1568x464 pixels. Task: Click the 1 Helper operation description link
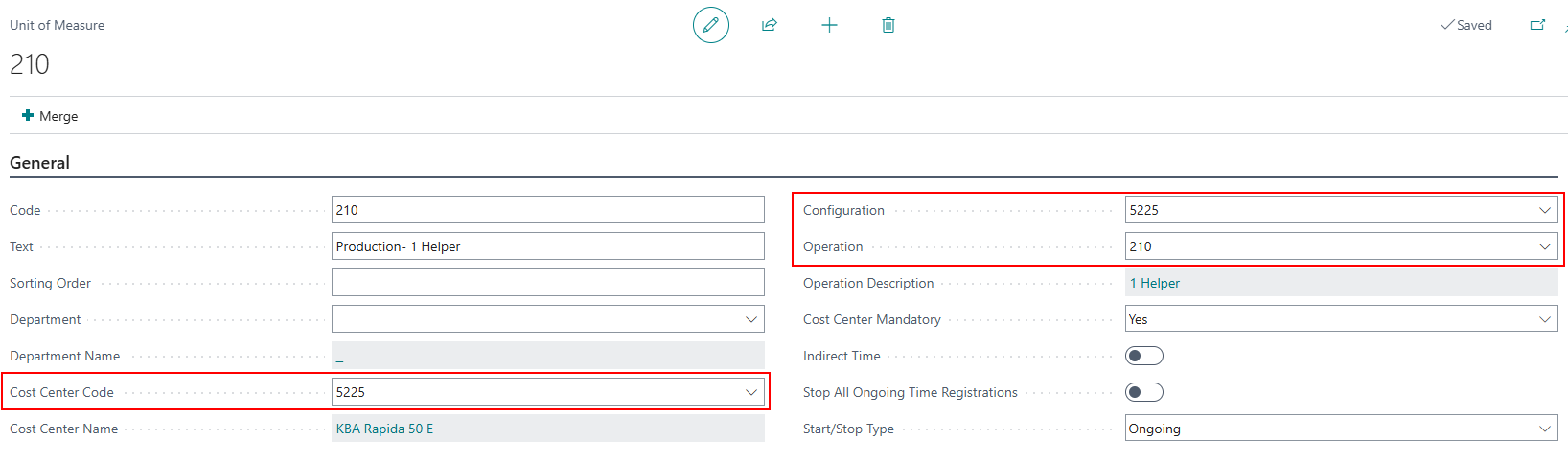pos(1155,283)
